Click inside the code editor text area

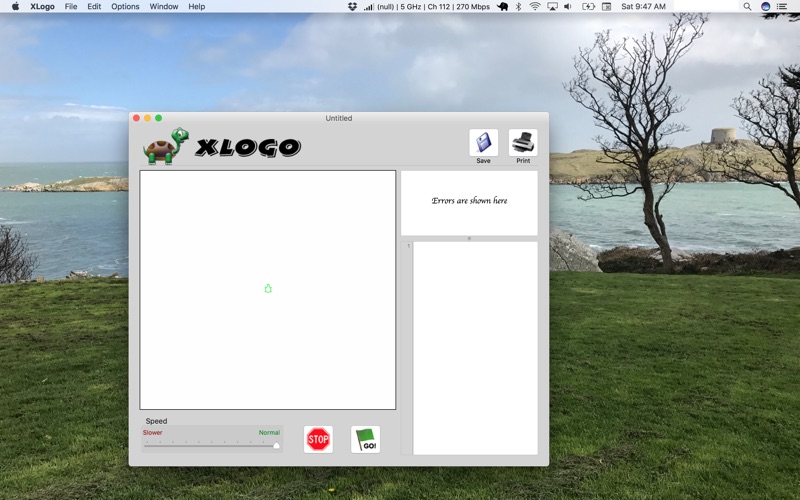[475, 348]
